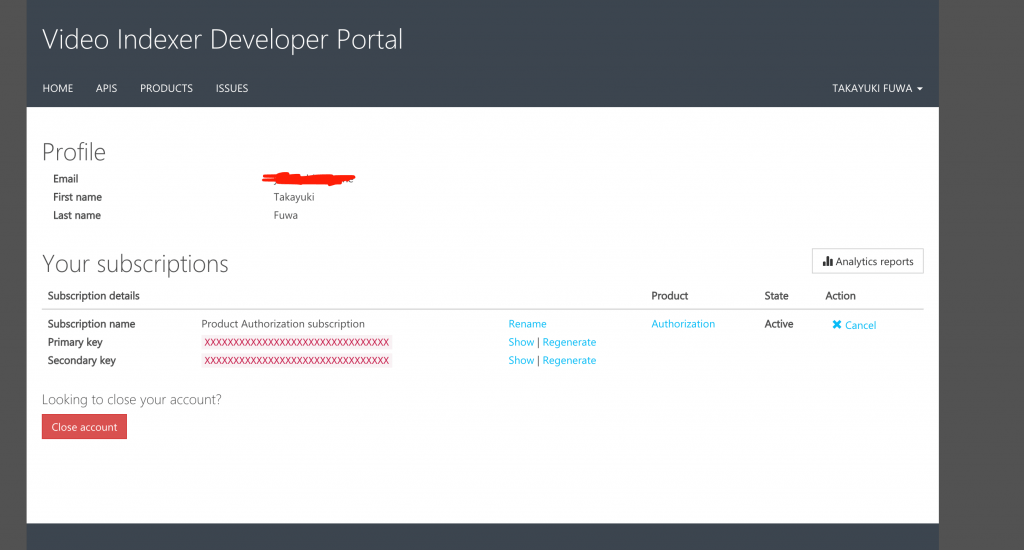This screenshot has width=1024, height=550.
Task: Click the red Close account button
Action: pyautogui.click(x=84, y=427)
